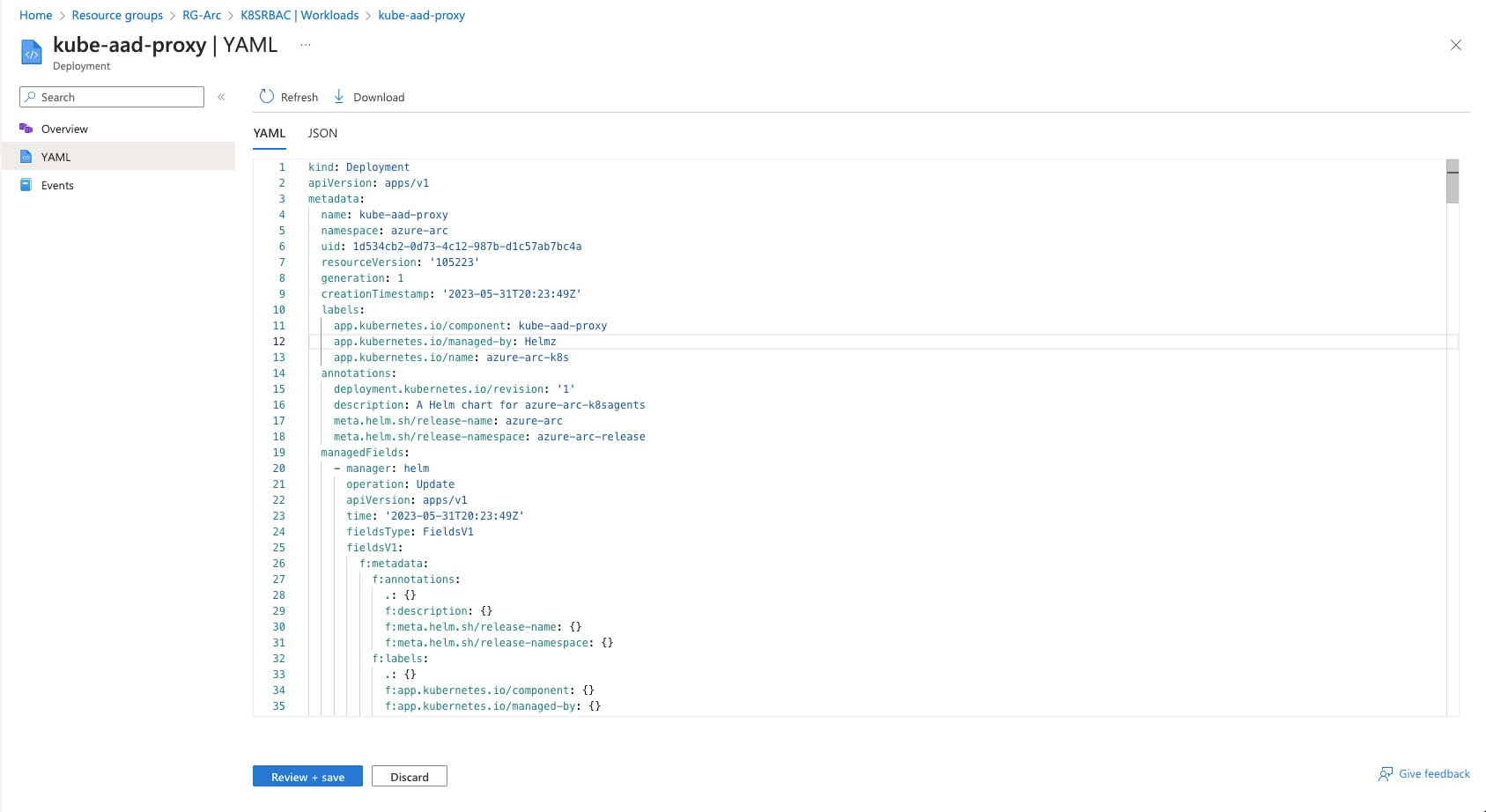Collapse the sidebar using the double-chevron
This screenshot has height=812, width=1486.
[221, 98]
